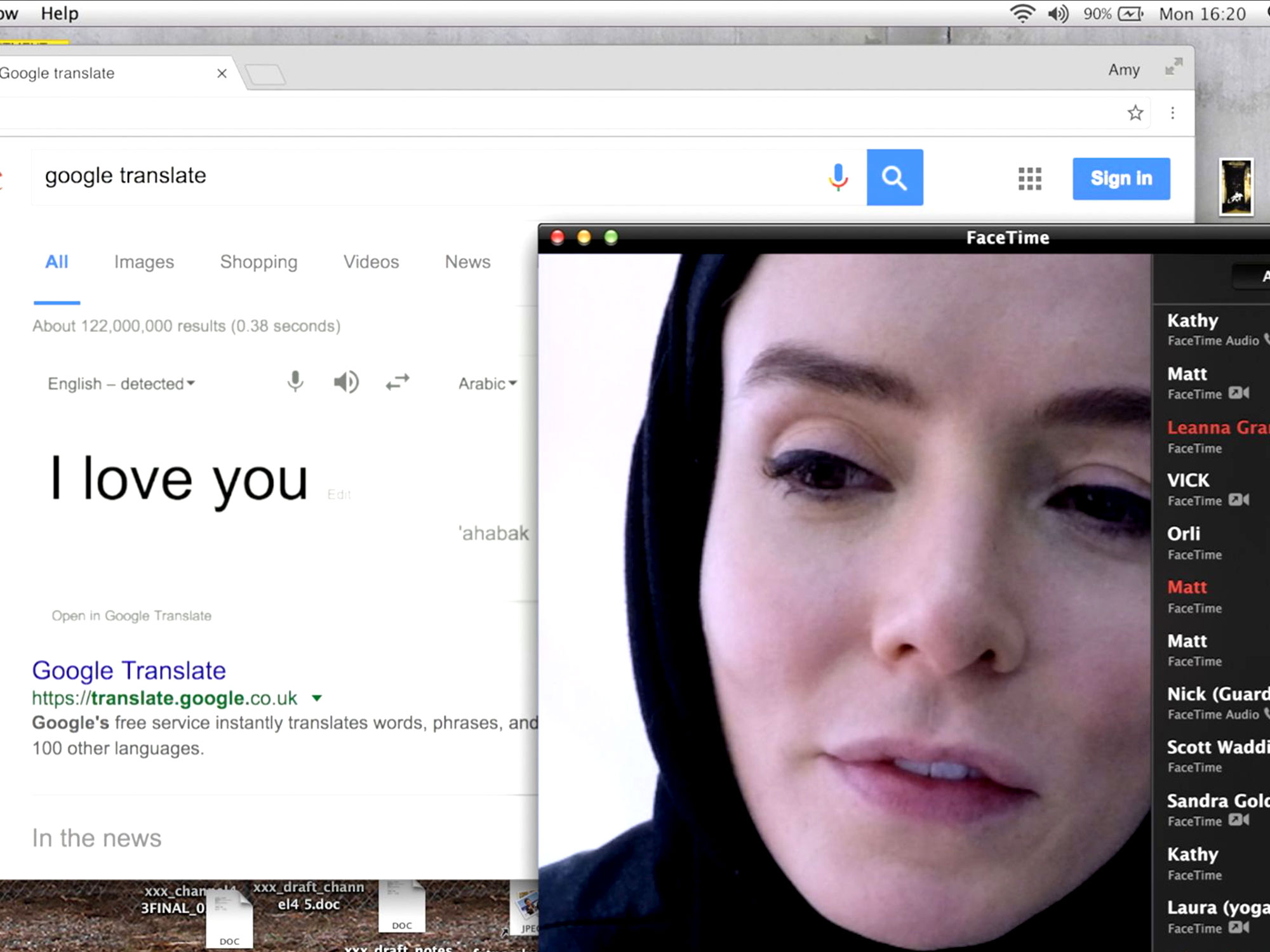Open the Google apps grid
The height and width of the screenshot is (952, 1270).
click(x=1029, y=179)
